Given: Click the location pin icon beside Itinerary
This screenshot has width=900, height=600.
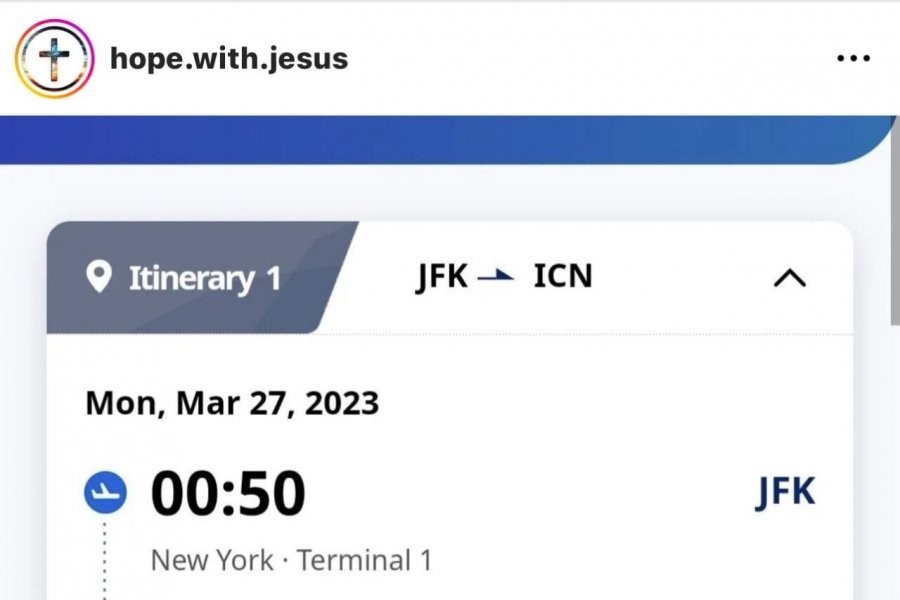Looking at the screenshot, I should (x=99, y=277).
